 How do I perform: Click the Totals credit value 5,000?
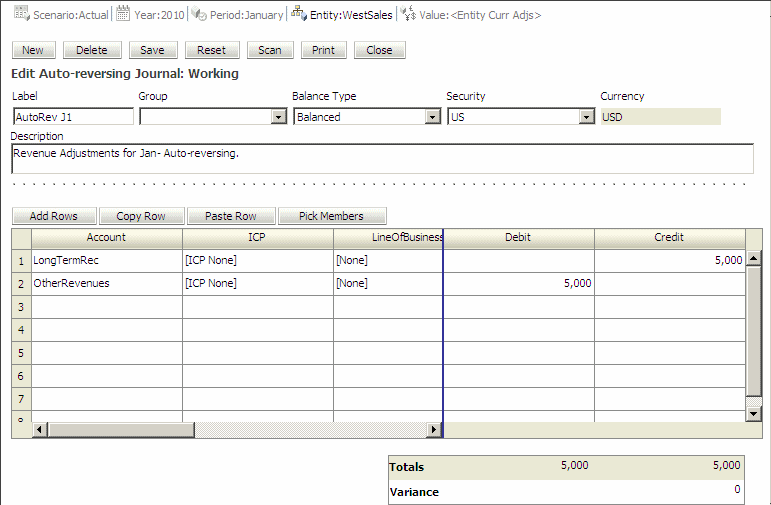(727, 465)
